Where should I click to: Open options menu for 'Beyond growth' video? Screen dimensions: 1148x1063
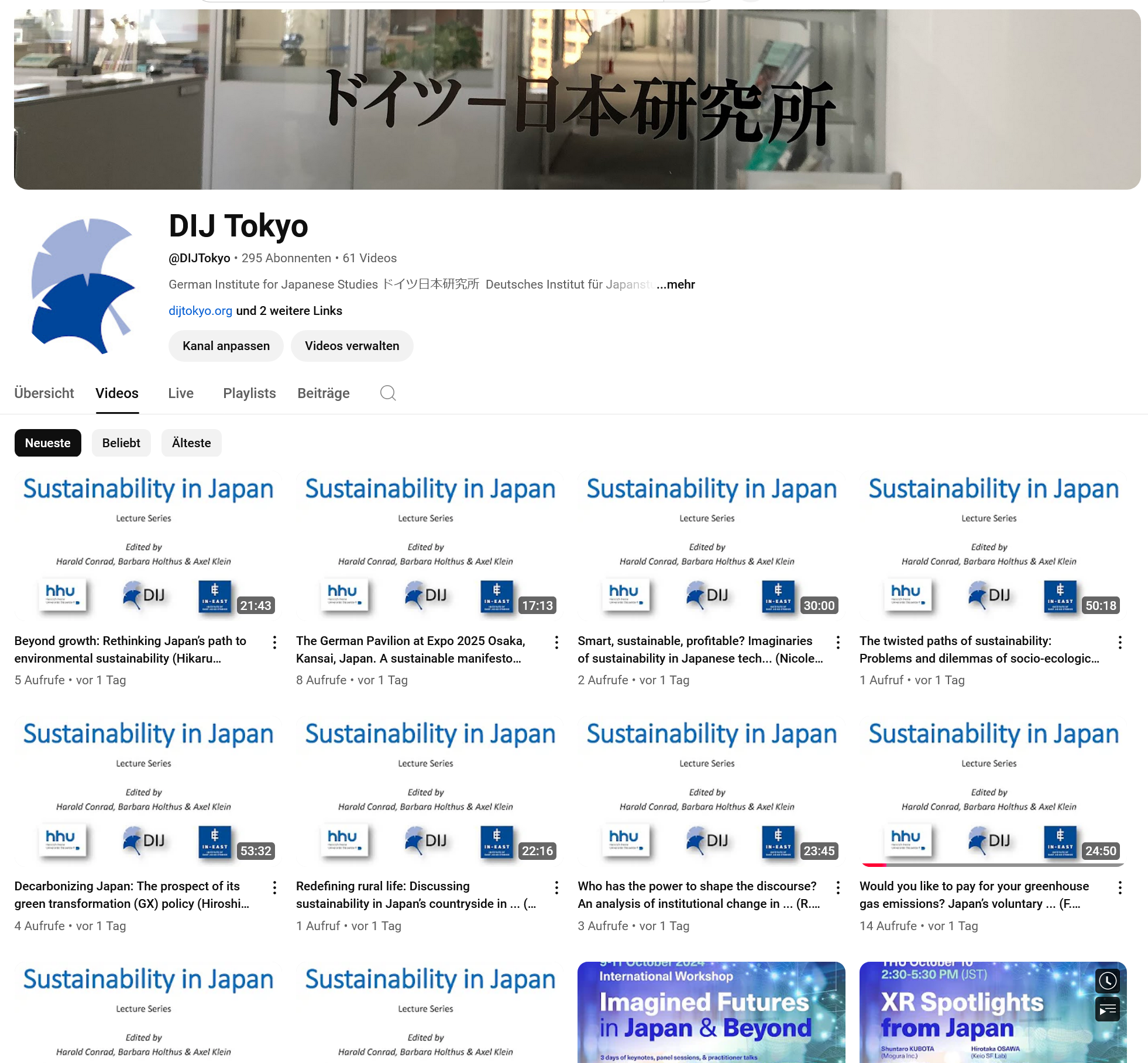[274, 643]
